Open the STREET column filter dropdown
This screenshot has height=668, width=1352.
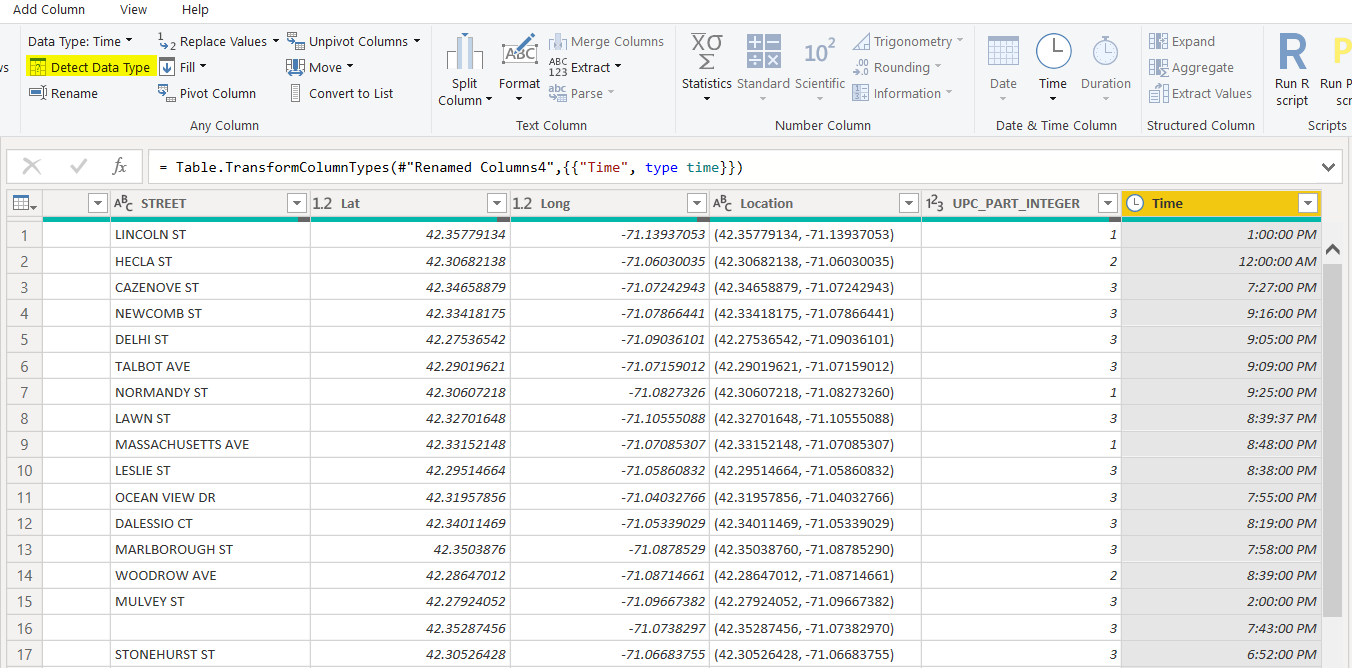point(296,203)
